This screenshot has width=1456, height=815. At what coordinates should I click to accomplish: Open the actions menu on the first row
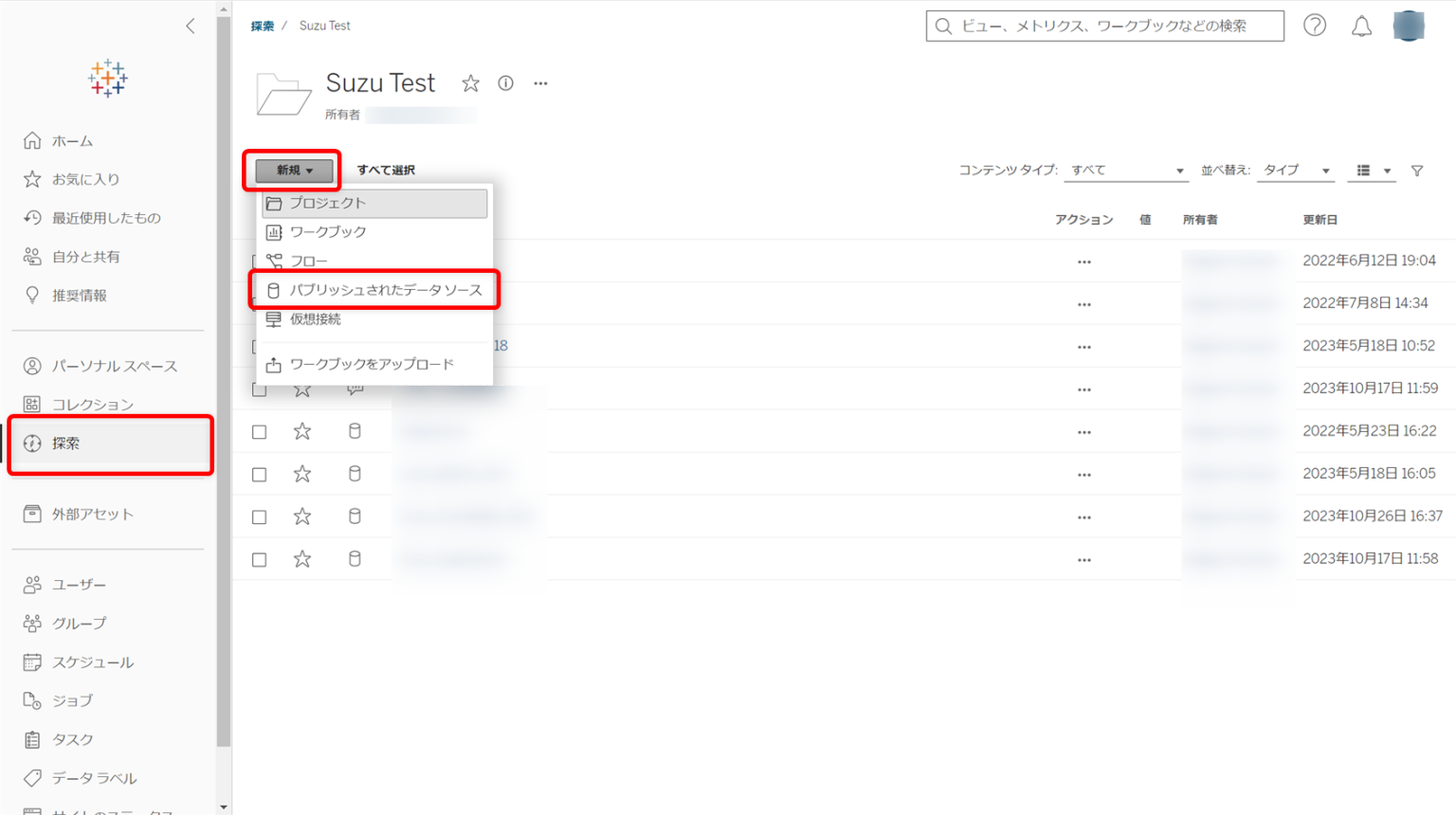tap(1083, 261)
